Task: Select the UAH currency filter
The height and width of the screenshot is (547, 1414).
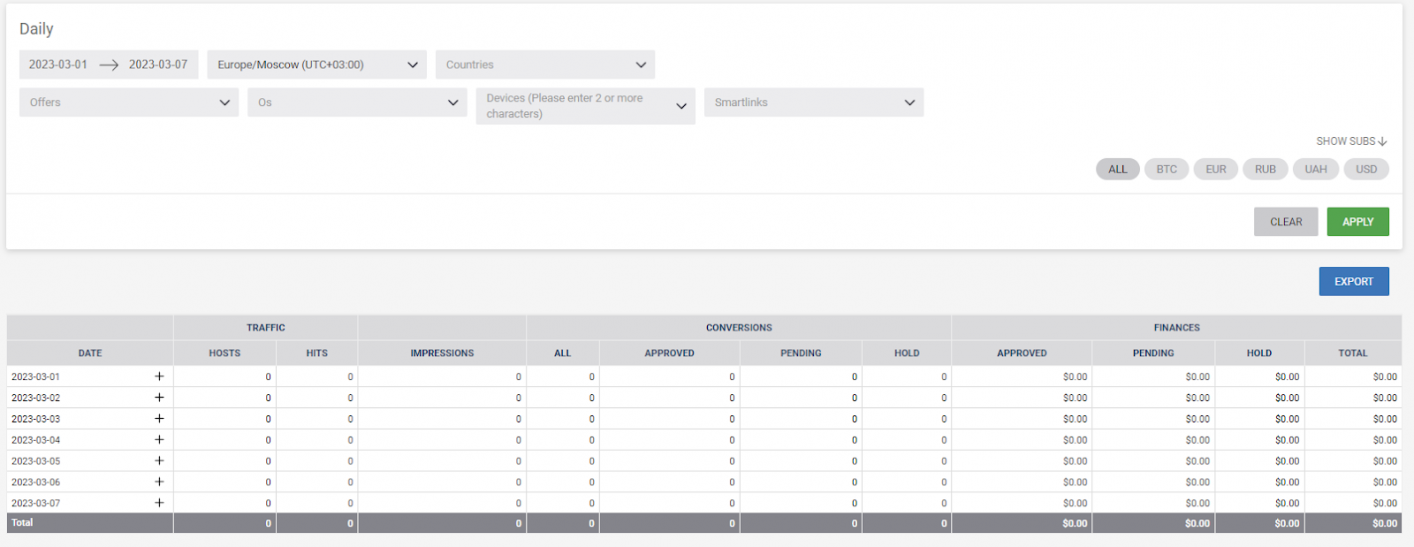Action: pos(1316,169)
